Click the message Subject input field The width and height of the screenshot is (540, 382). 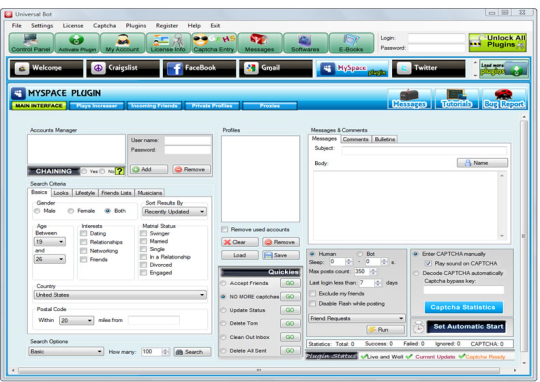click(424, 150)
